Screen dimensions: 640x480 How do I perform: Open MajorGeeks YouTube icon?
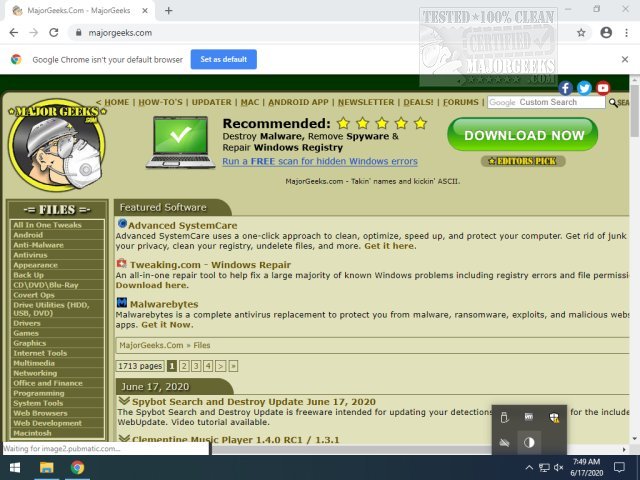coord(603,88)
